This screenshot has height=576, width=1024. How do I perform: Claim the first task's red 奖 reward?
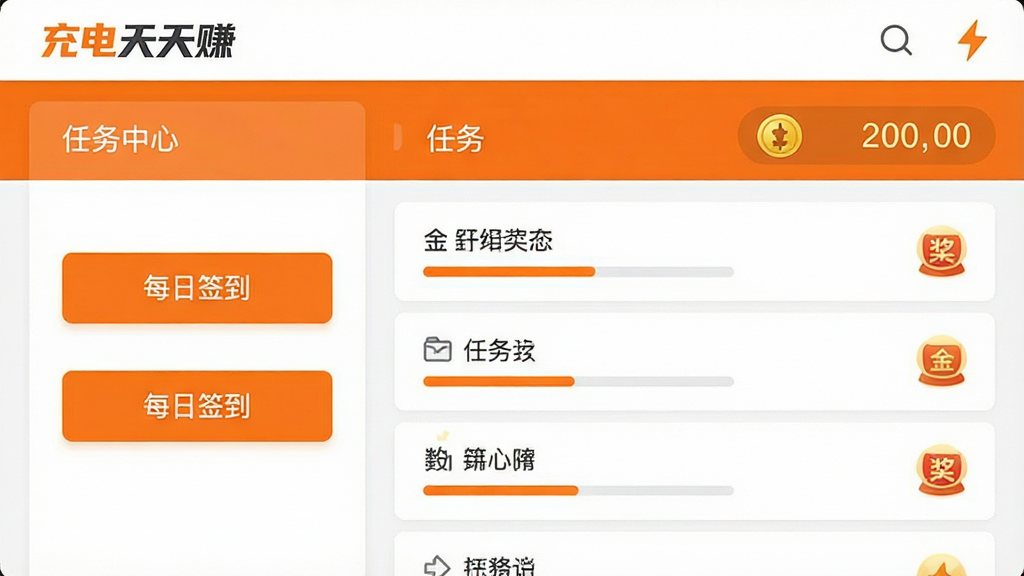[x=941, y=251]
